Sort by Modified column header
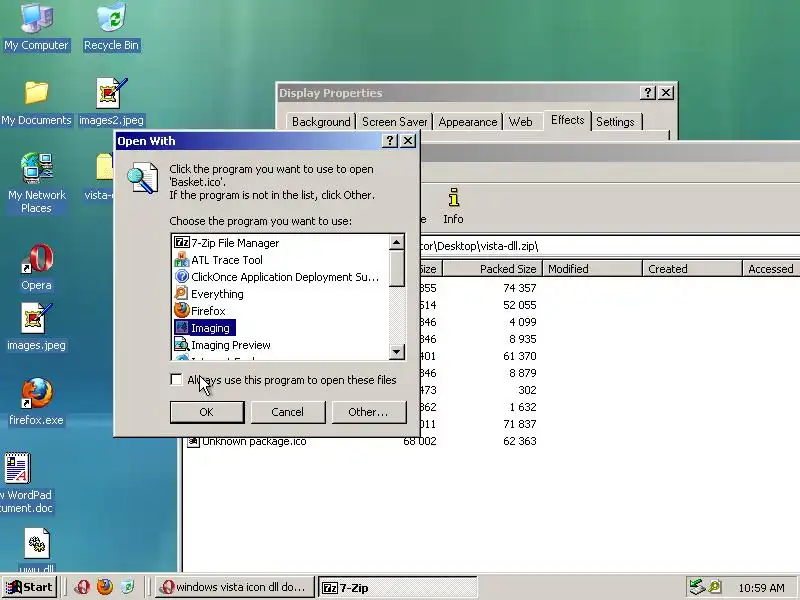Screen dimensions: 800x600 coord(592,269)
